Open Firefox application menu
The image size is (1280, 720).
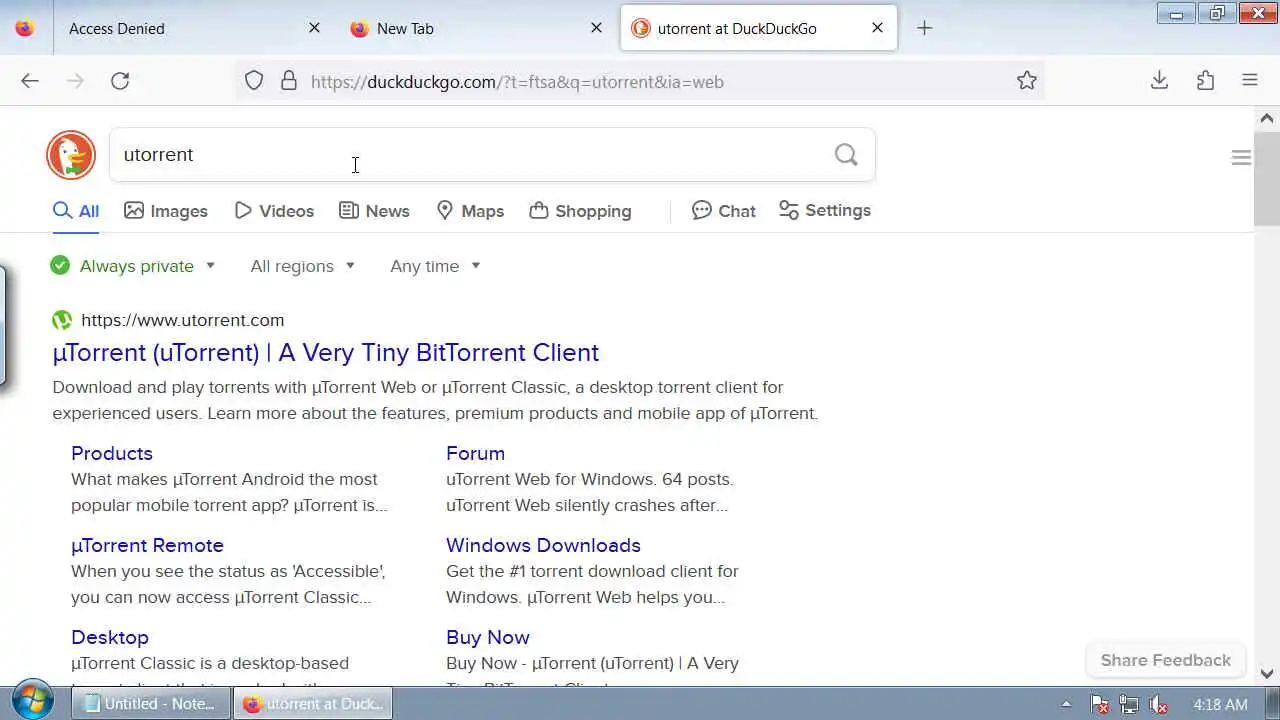pyautogui.click(x=1250, y=81)
